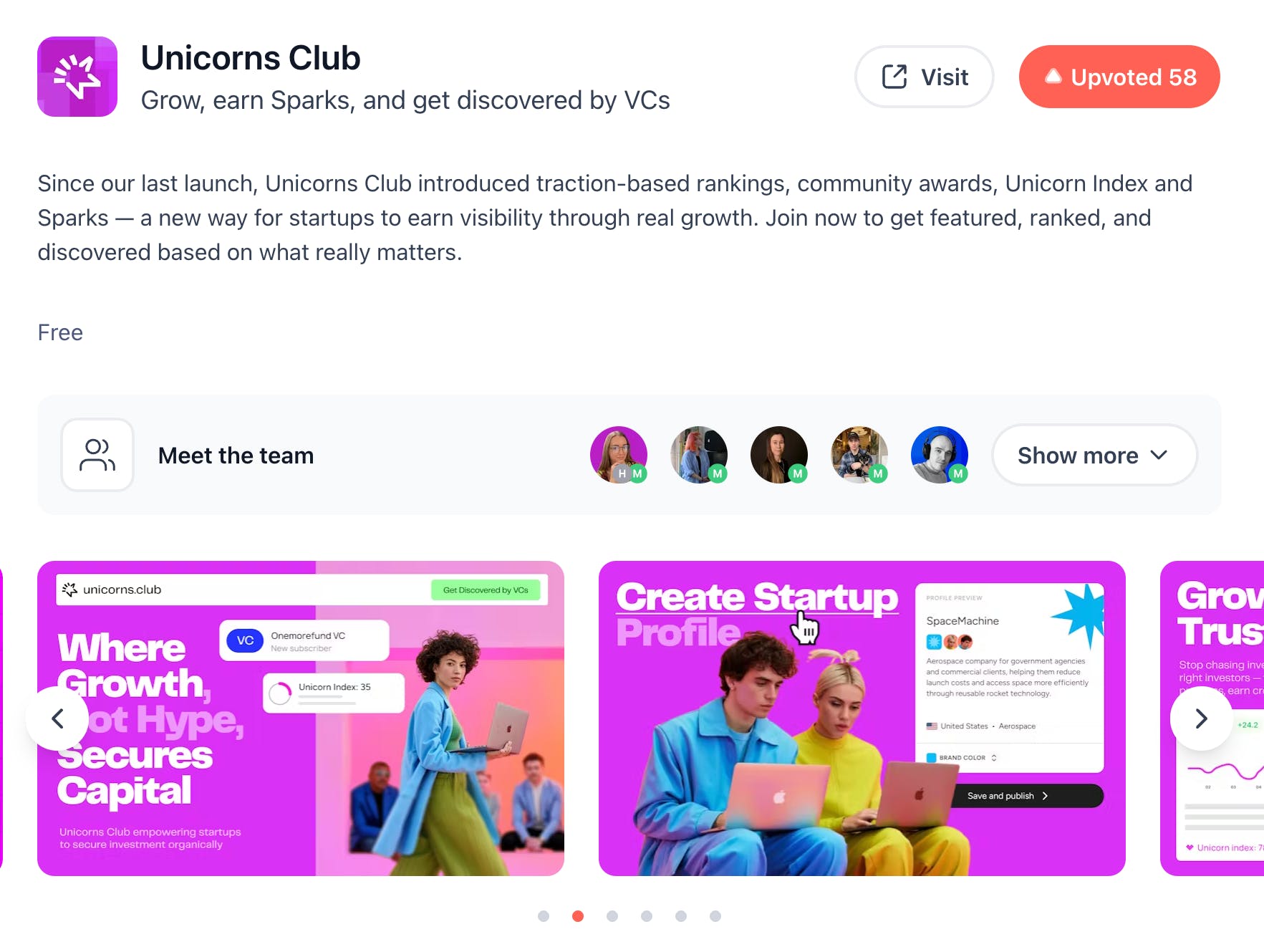Select the last carousel pagination dot

point(715,916)
